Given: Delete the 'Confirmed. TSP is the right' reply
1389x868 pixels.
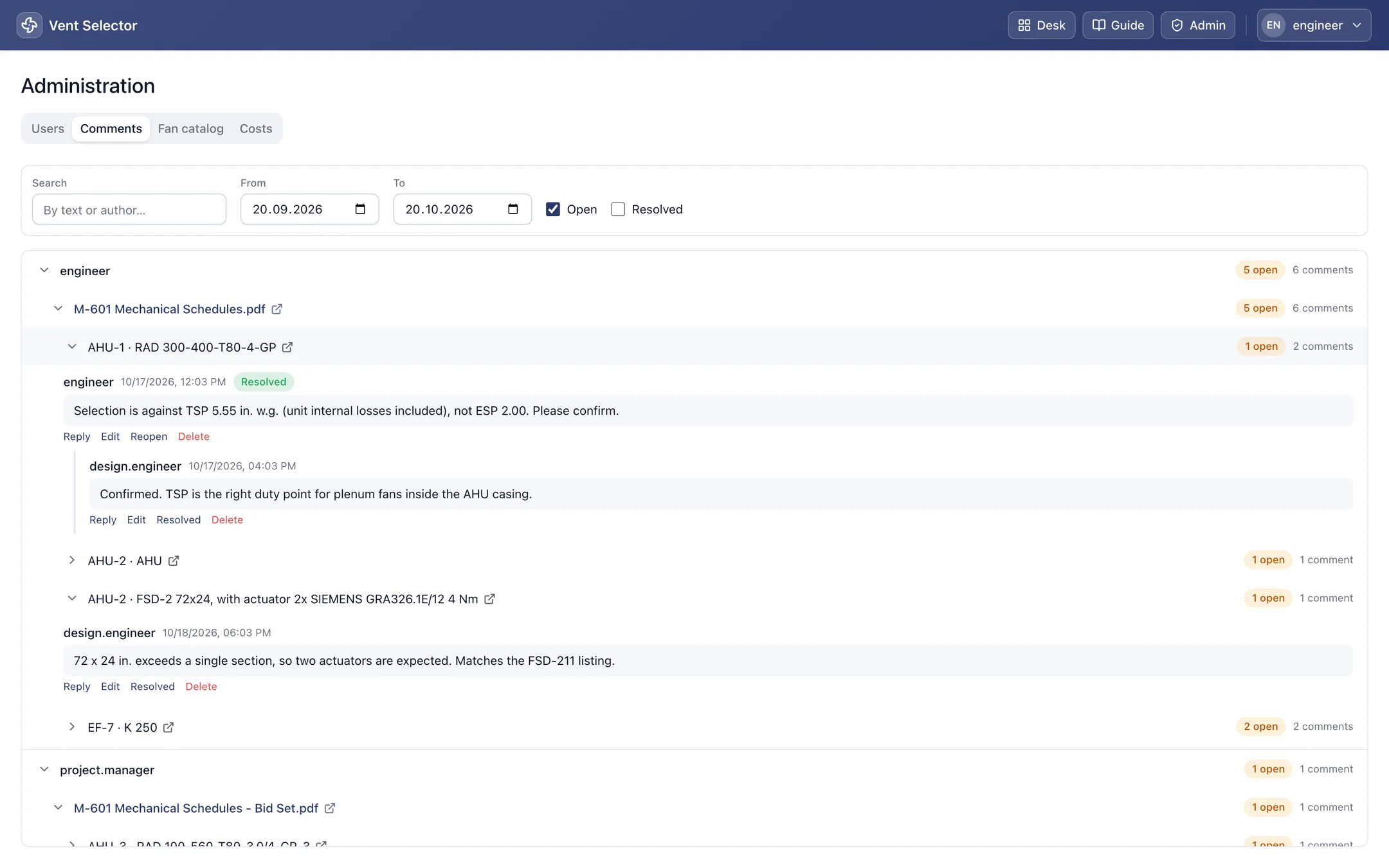Looking at the screenshot, I should tap(227, 520).
